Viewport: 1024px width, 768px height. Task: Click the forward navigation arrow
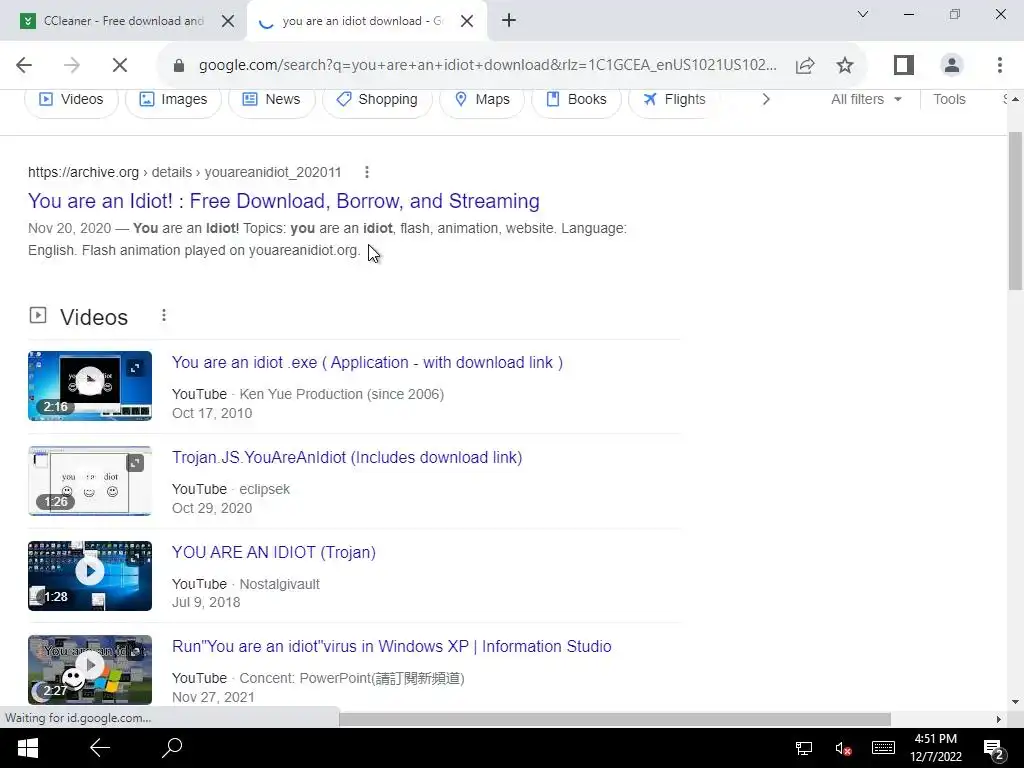[x=72, y=65]
